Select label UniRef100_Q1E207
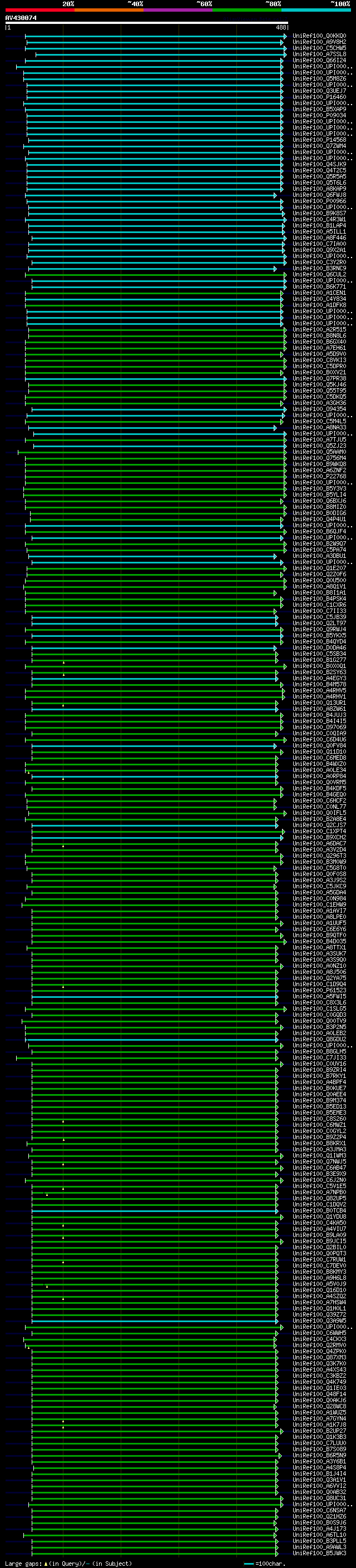This screenshot has width=356, height=1568. (319, 568)
